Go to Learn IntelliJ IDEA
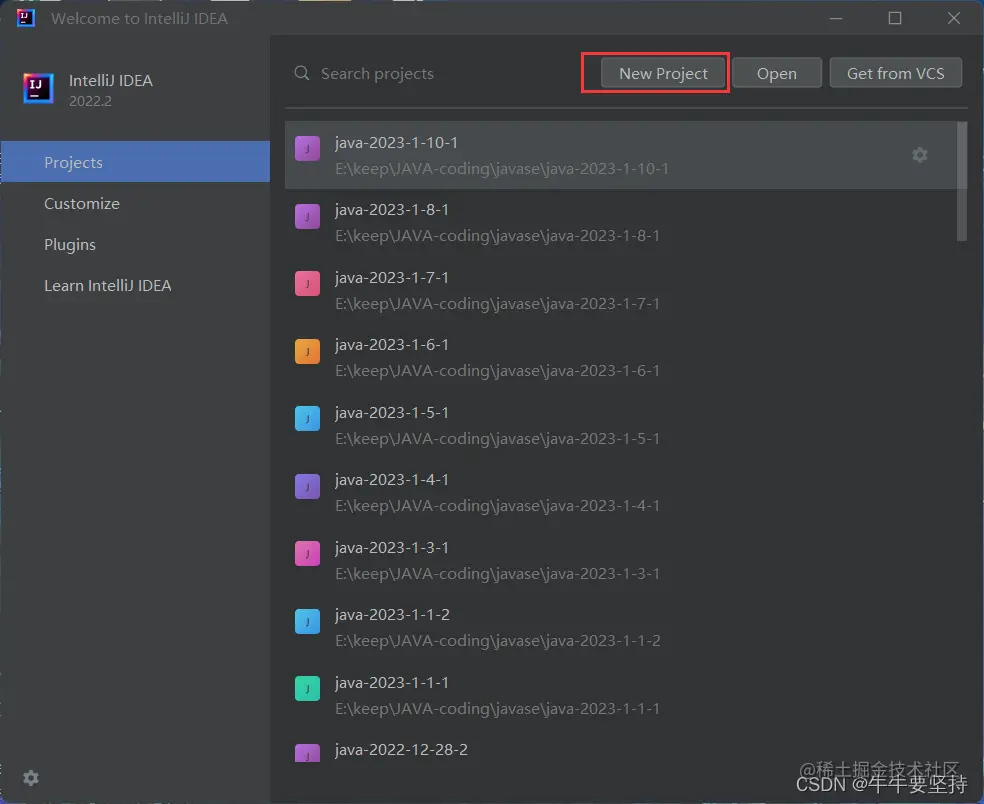The width and height of the screenshot is (984, 804). [x=136, y=286]
